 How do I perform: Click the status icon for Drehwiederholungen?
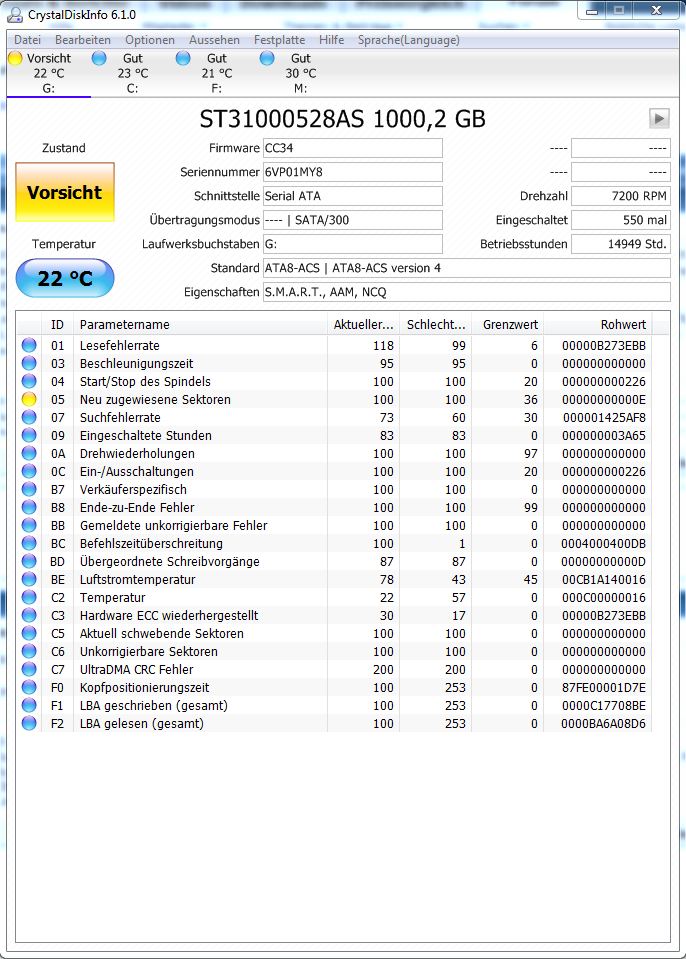pos(29,453)
